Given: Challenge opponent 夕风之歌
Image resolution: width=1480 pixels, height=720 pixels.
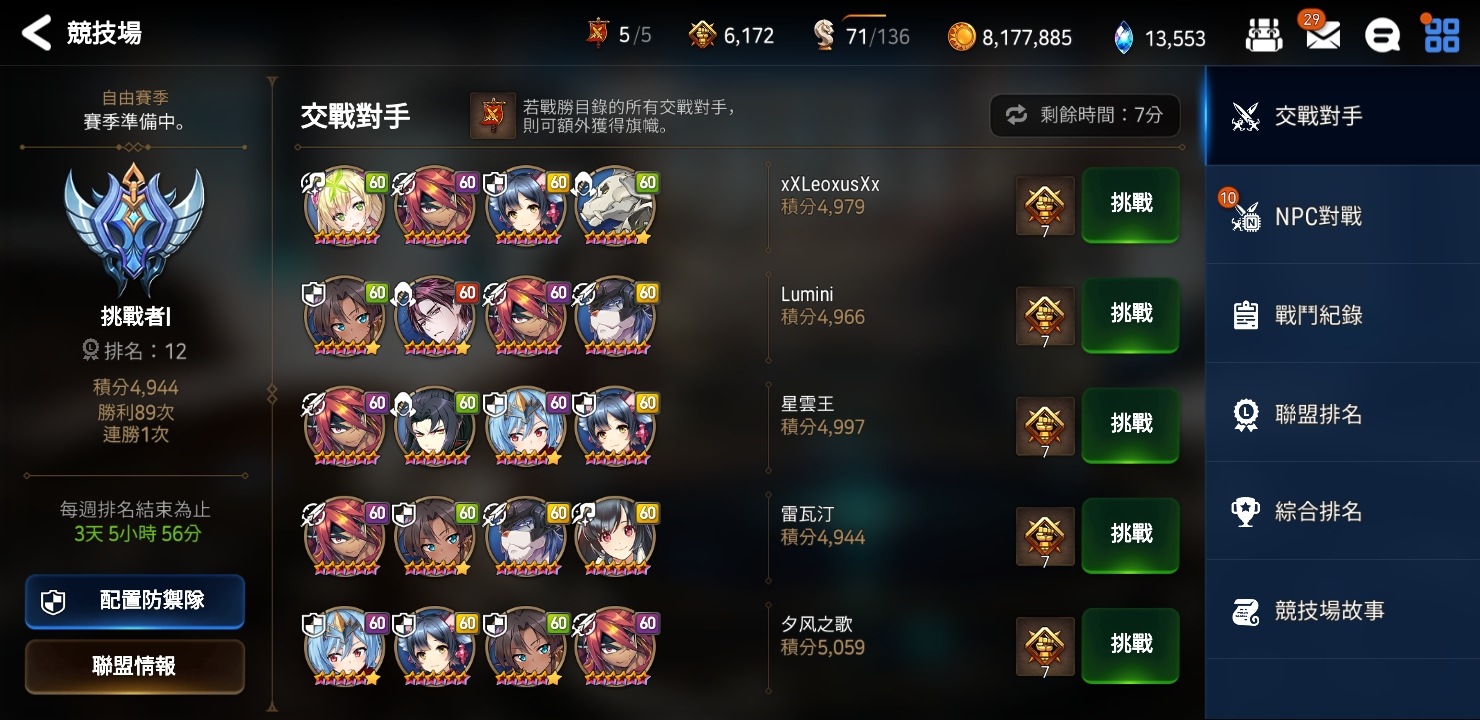Looking at the screenshot, I should [1131, 645].
